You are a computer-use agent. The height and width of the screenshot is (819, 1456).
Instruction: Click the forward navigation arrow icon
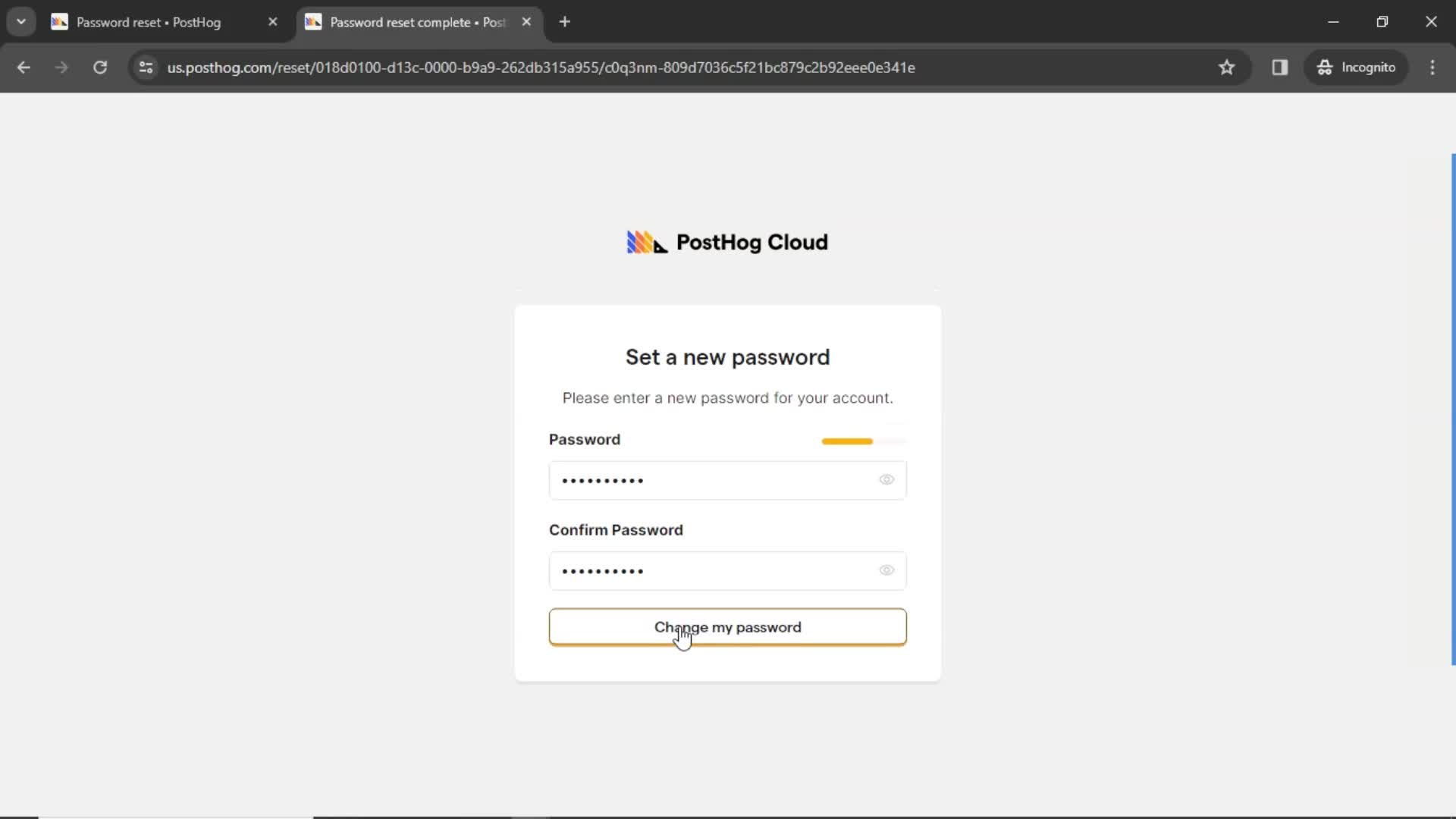(x=61, y=67)
